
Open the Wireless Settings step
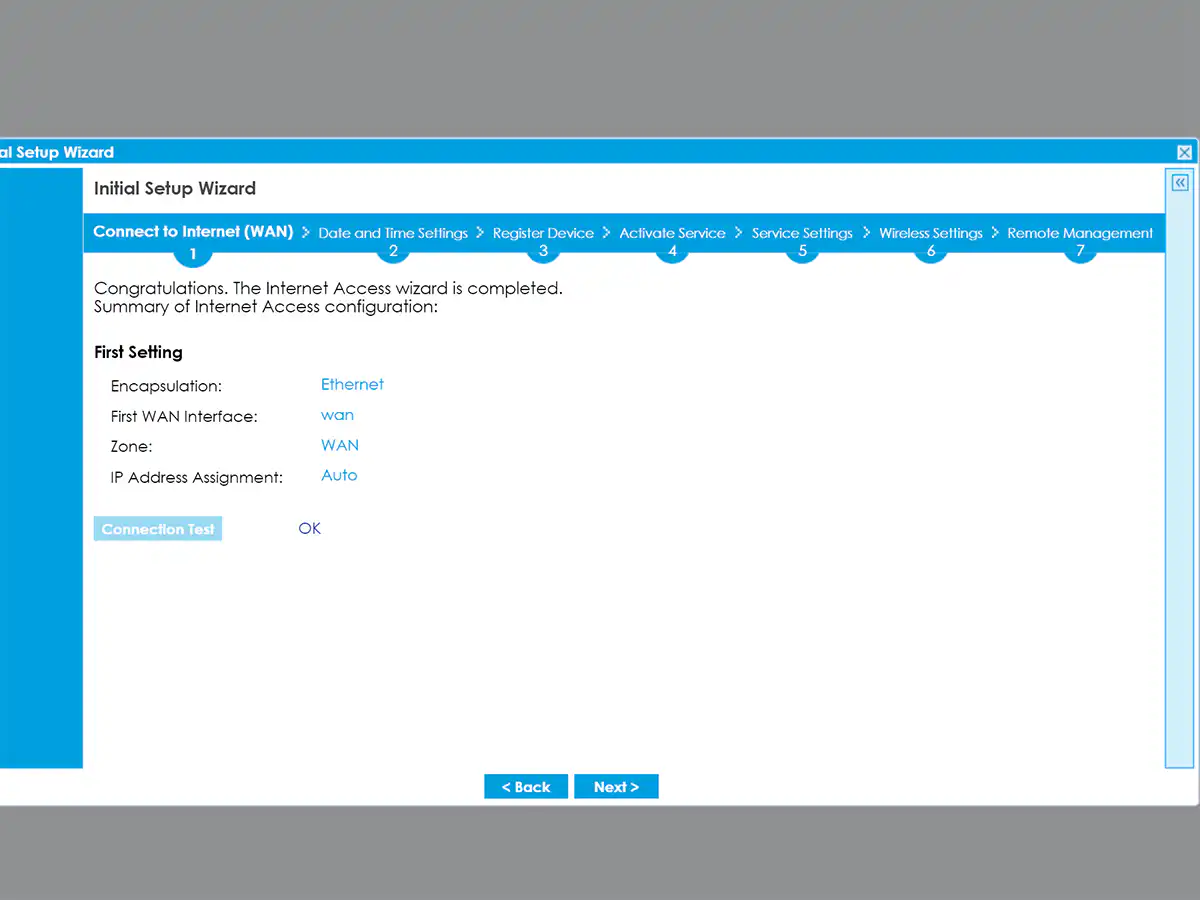pyautogui.click(x=931, y=233)
